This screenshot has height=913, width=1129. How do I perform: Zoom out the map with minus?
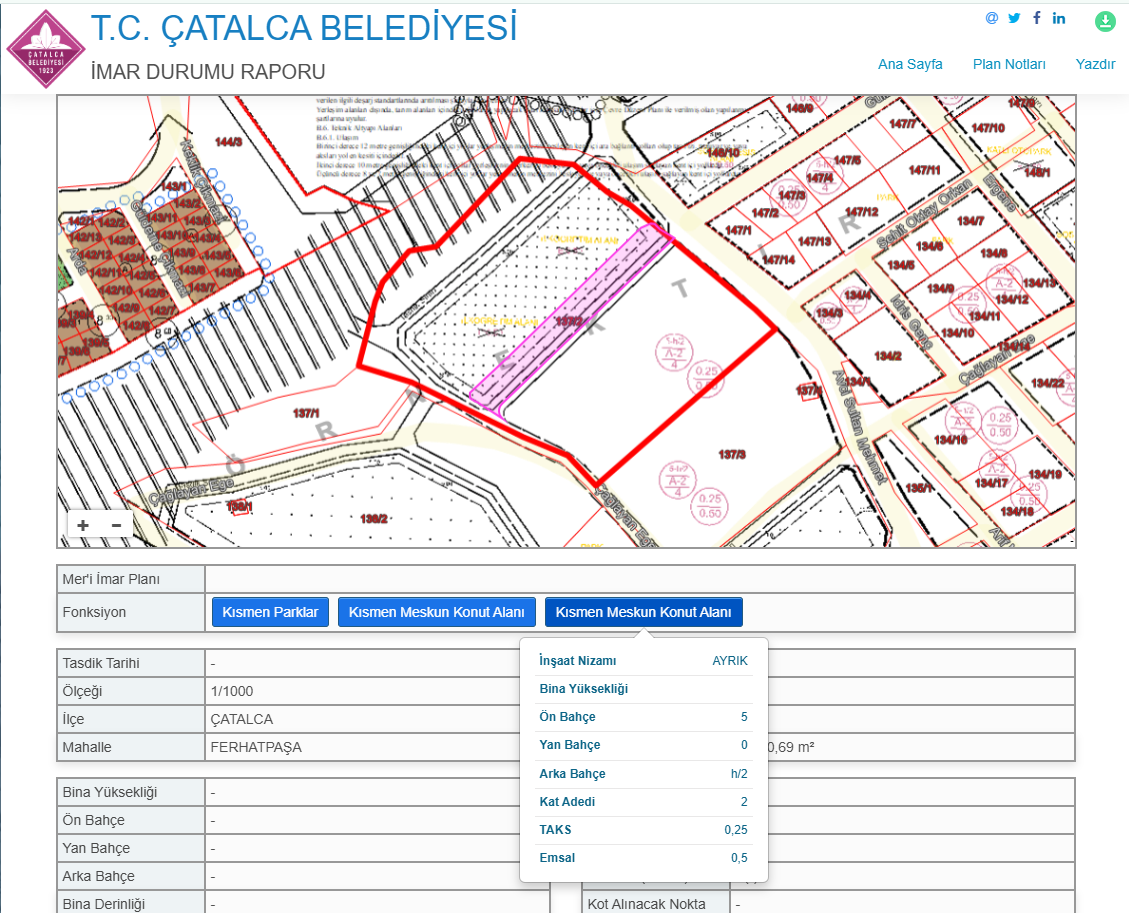pyautogui.click(x=116, y=525)
